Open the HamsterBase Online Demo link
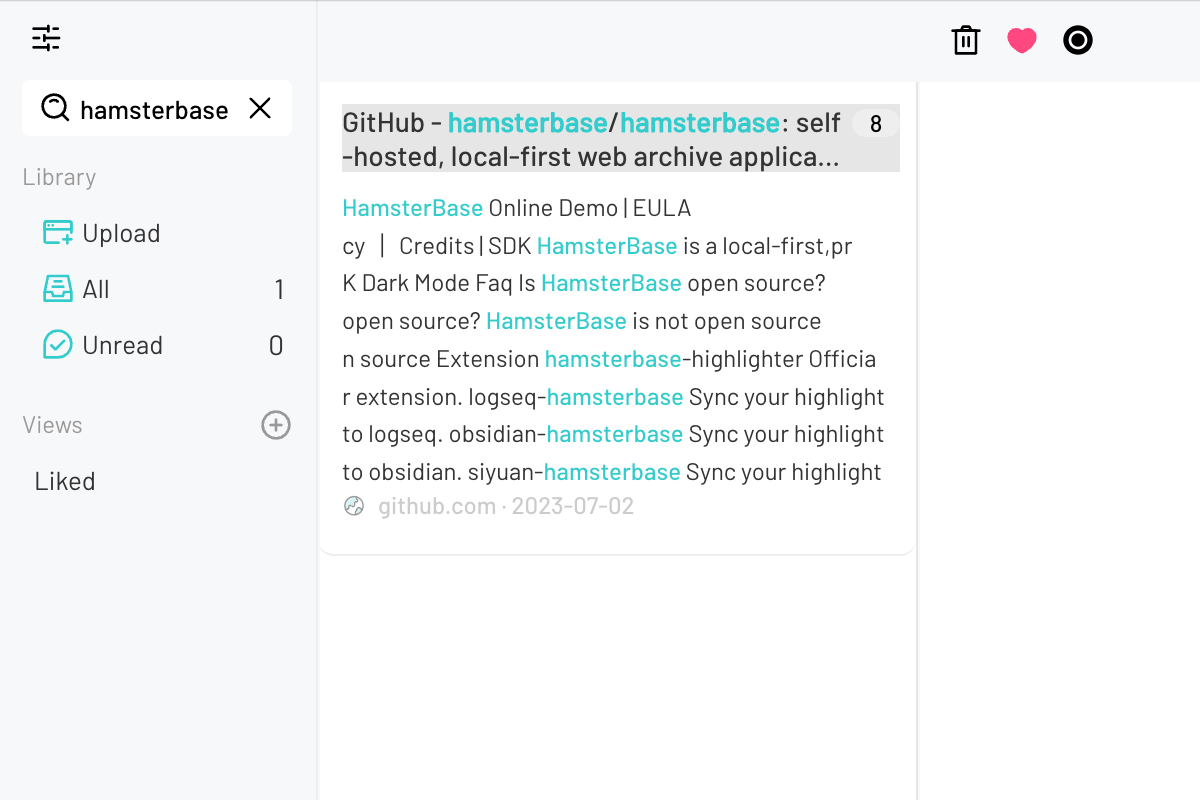 (x=412, y=208)
